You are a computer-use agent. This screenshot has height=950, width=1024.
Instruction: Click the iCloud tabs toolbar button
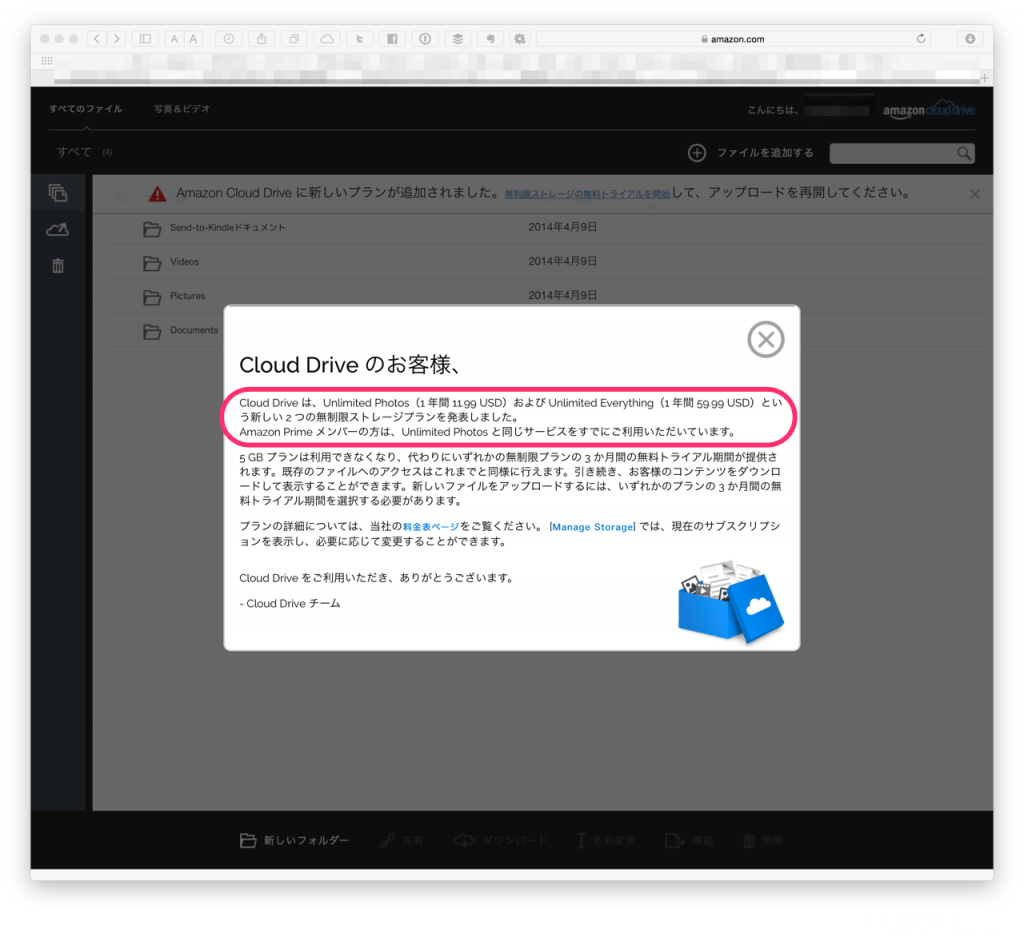point(327,39)
